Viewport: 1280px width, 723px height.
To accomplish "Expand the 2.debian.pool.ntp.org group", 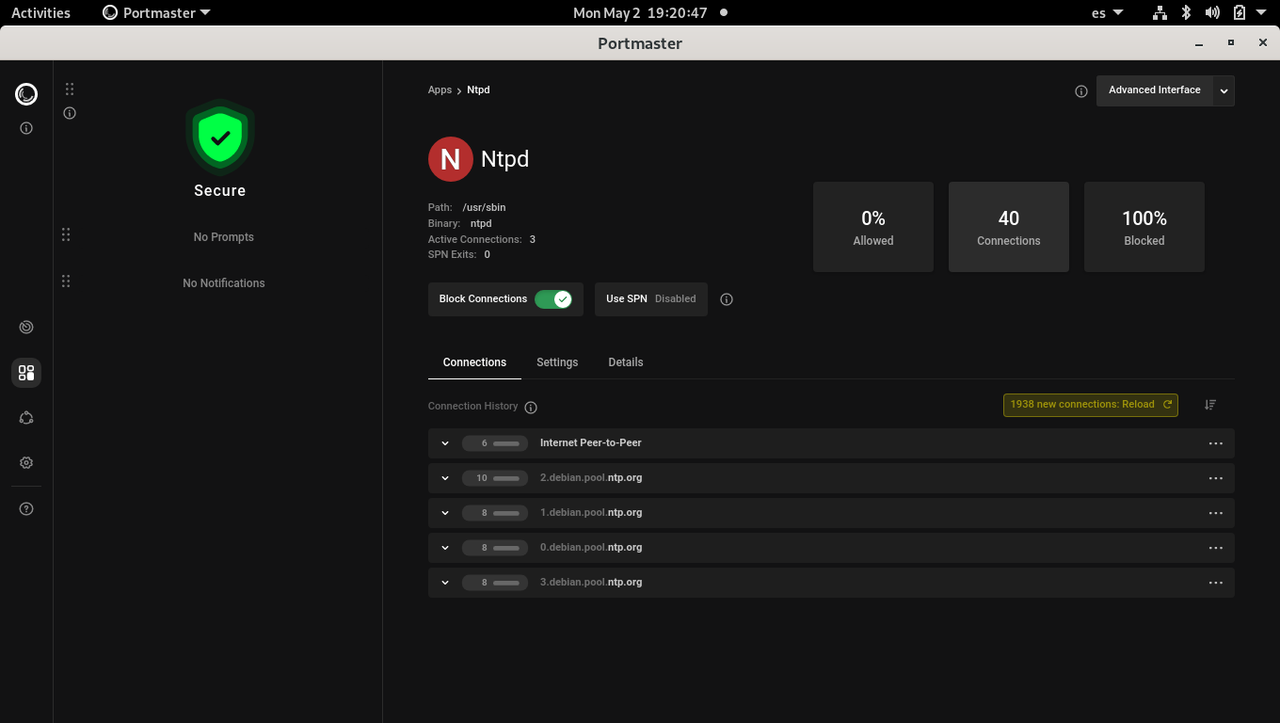I will click(x=445, y=478).
